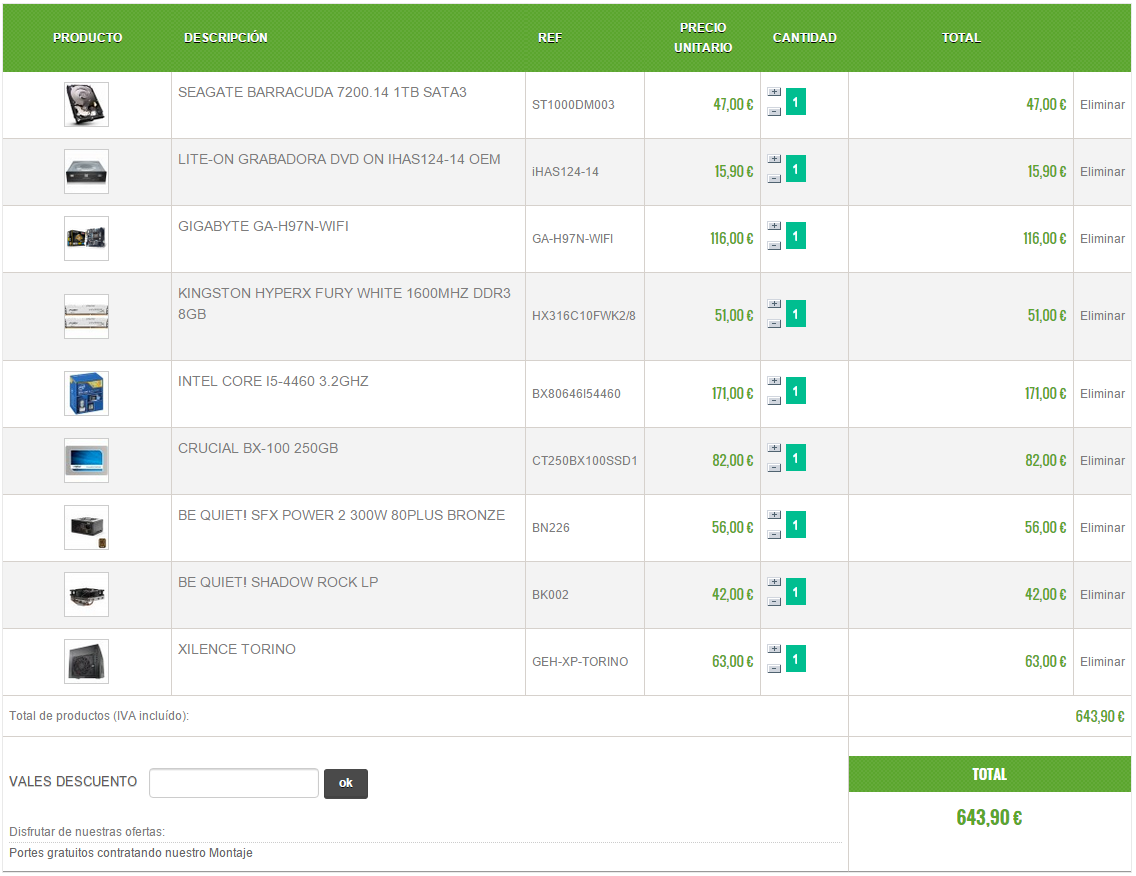Decrease quantity of Lite-On DVD recorder
This screenshot has height=876, width=1136.
(x=774, y=178)
